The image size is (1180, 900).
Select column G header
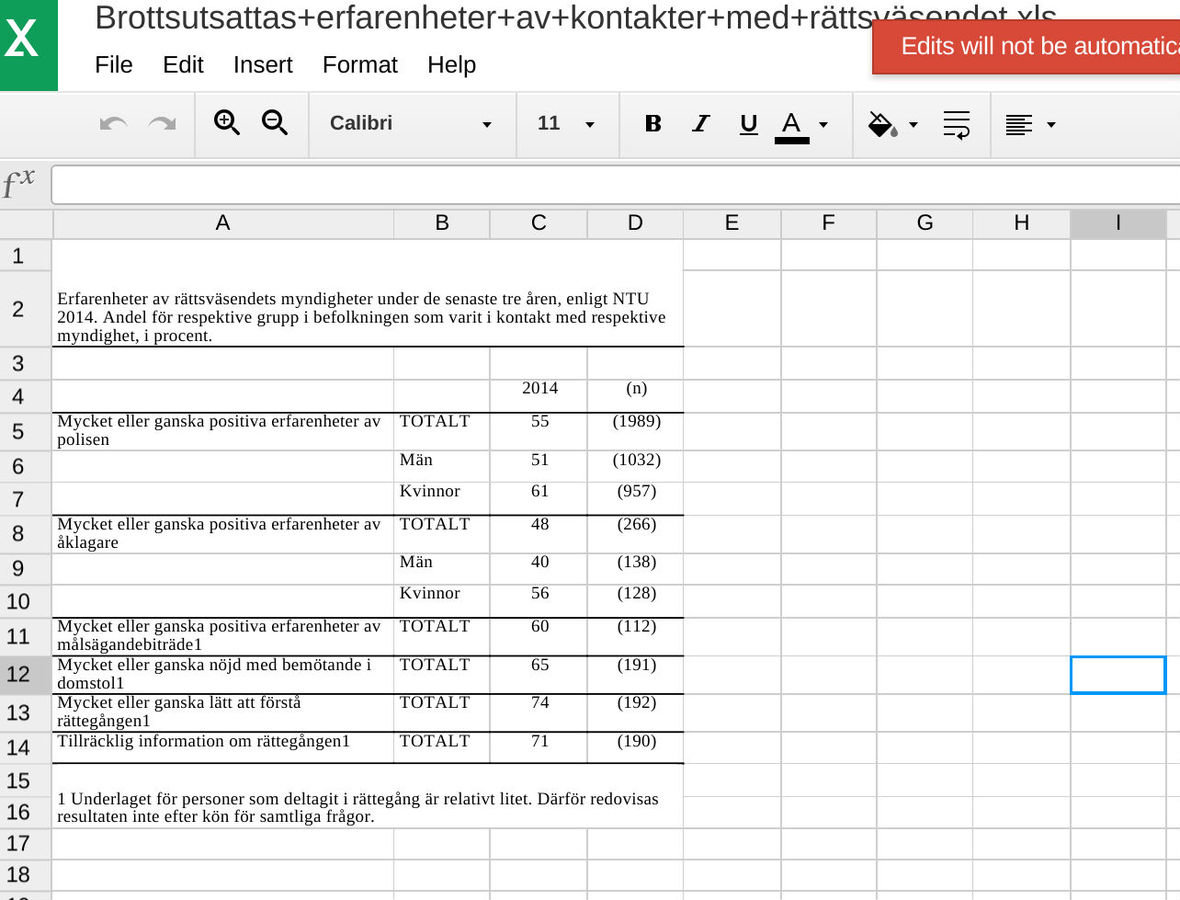click(x=925, y=223)
